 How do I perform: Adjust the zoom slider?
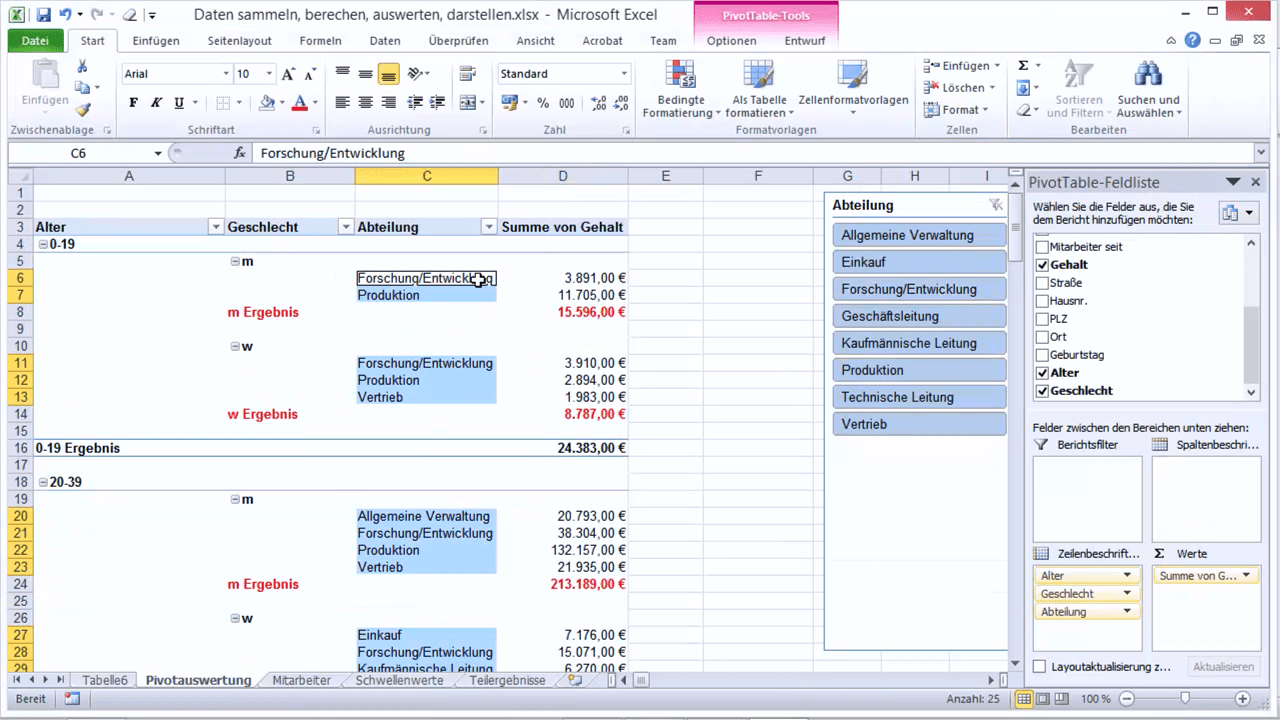(1186, 699)
